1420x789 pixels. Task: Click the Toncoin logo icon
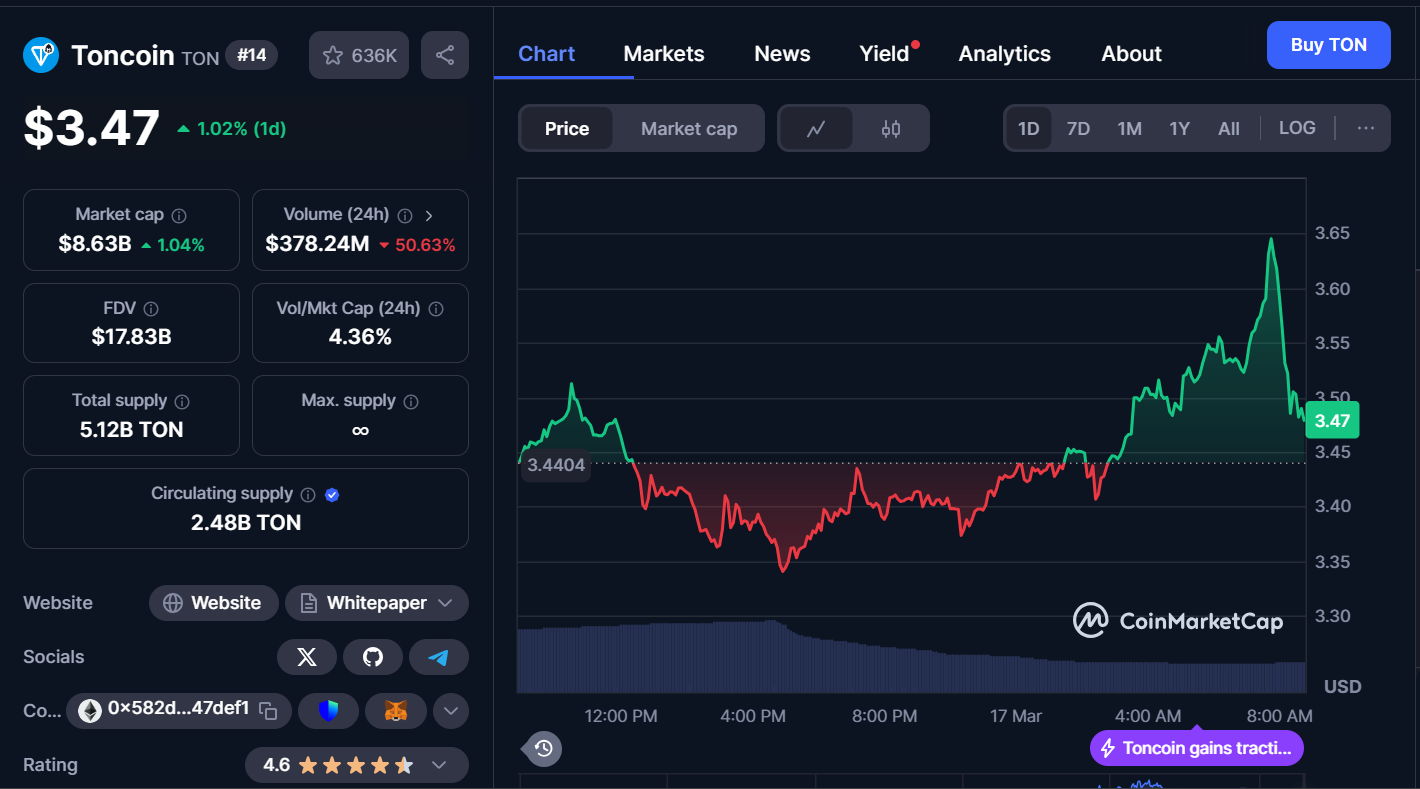click(x=41, y=55)
